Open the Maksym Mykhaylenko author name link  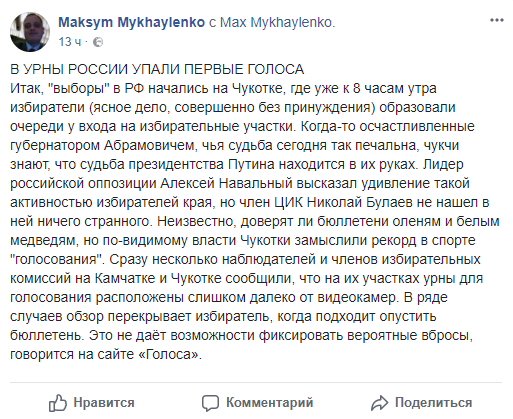click(x=131, y=22)
